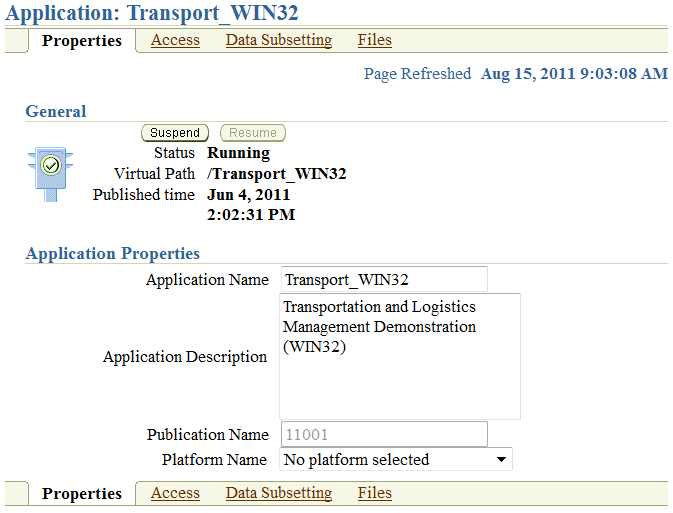Open the Platform Name dropdown

(396, 460)
